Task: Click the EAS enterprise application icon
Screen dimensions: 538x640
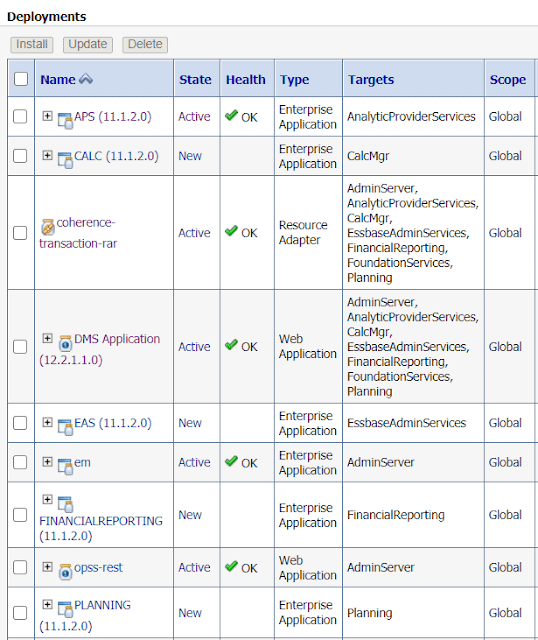Action: [x=65, y=427]
